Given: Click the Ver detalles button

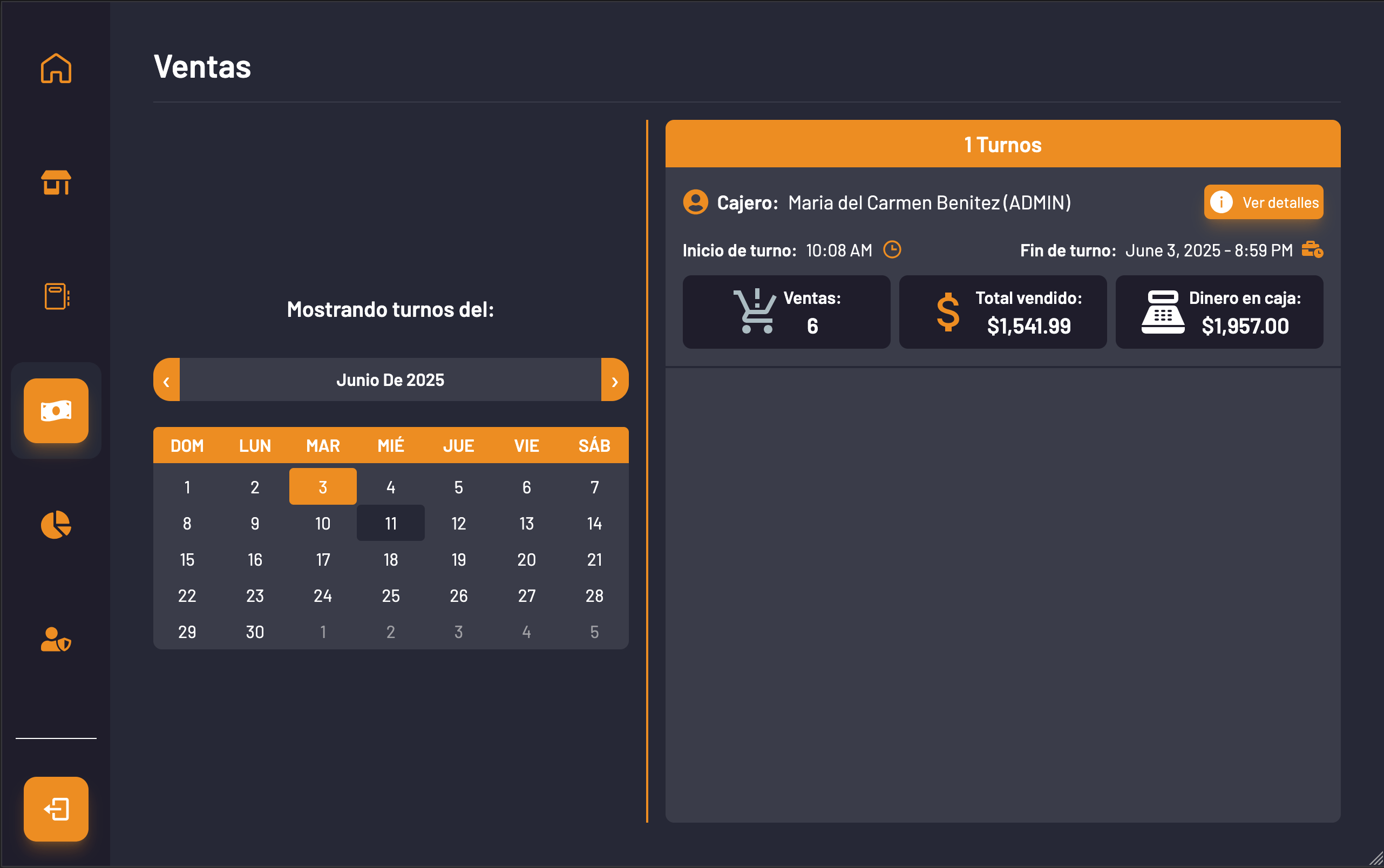Looking at the screenshot, I should [1263, 202].
